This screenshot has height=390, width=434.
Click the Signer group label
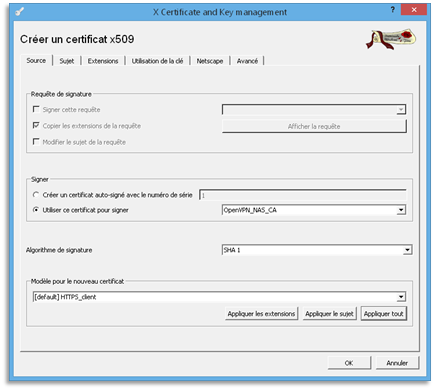click(x=40, y=179)
